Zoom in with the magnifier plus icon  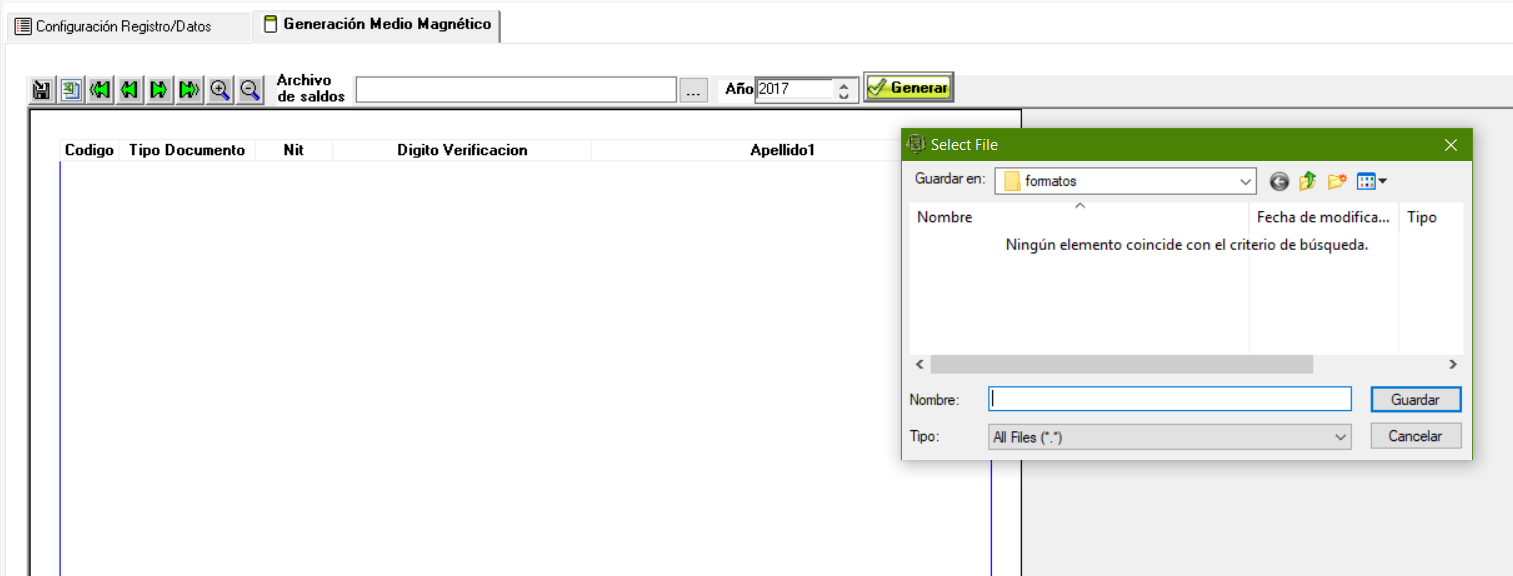coord(220,90)
